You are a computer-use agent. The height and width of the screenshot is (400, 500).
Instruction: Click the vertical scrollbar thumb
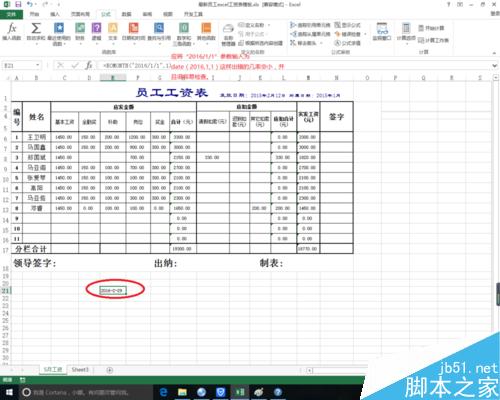point(498,294)
